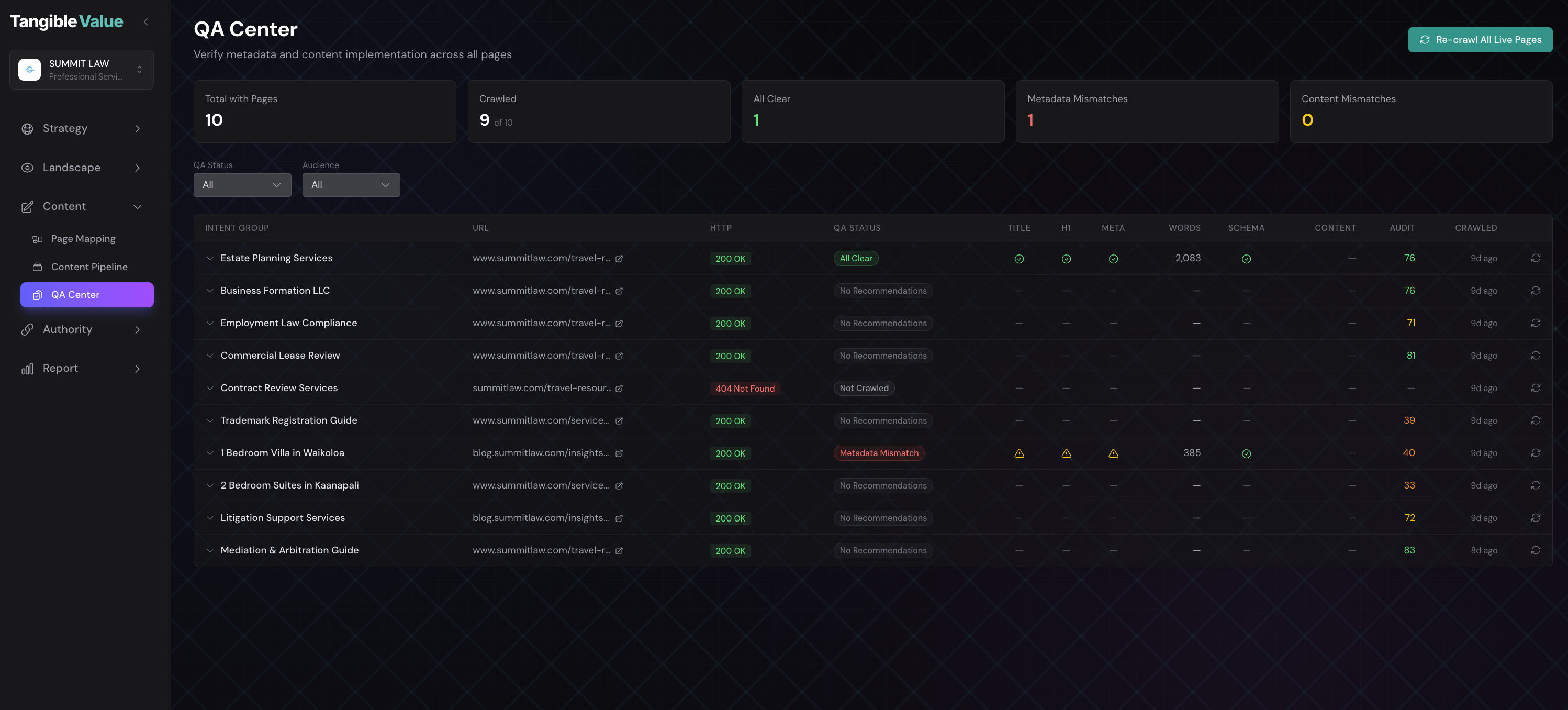Screen dimensions: 1568x710
Task: Click the Authority chain-link icon
Action: pyautogui.click(x=27, y=329)
